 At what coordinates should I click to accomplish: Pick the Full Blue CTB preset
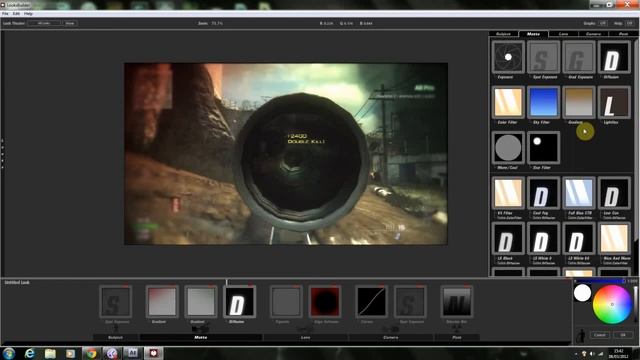(579, 193)
